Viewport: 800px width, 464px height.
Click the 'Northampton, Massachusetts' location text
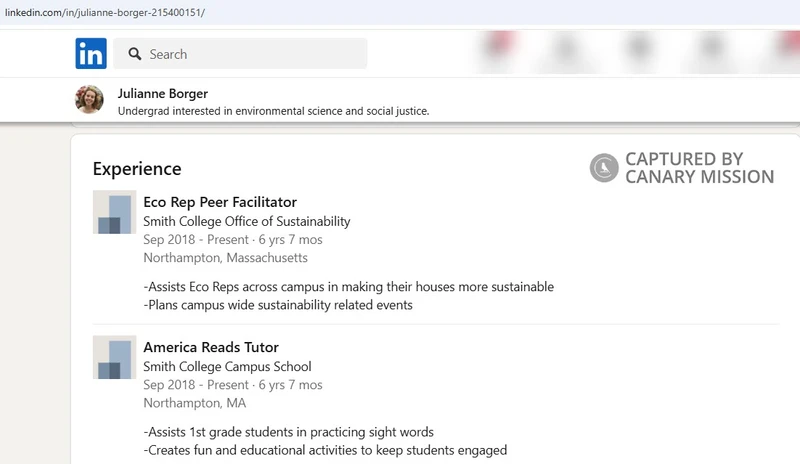[x=226, y=258]
